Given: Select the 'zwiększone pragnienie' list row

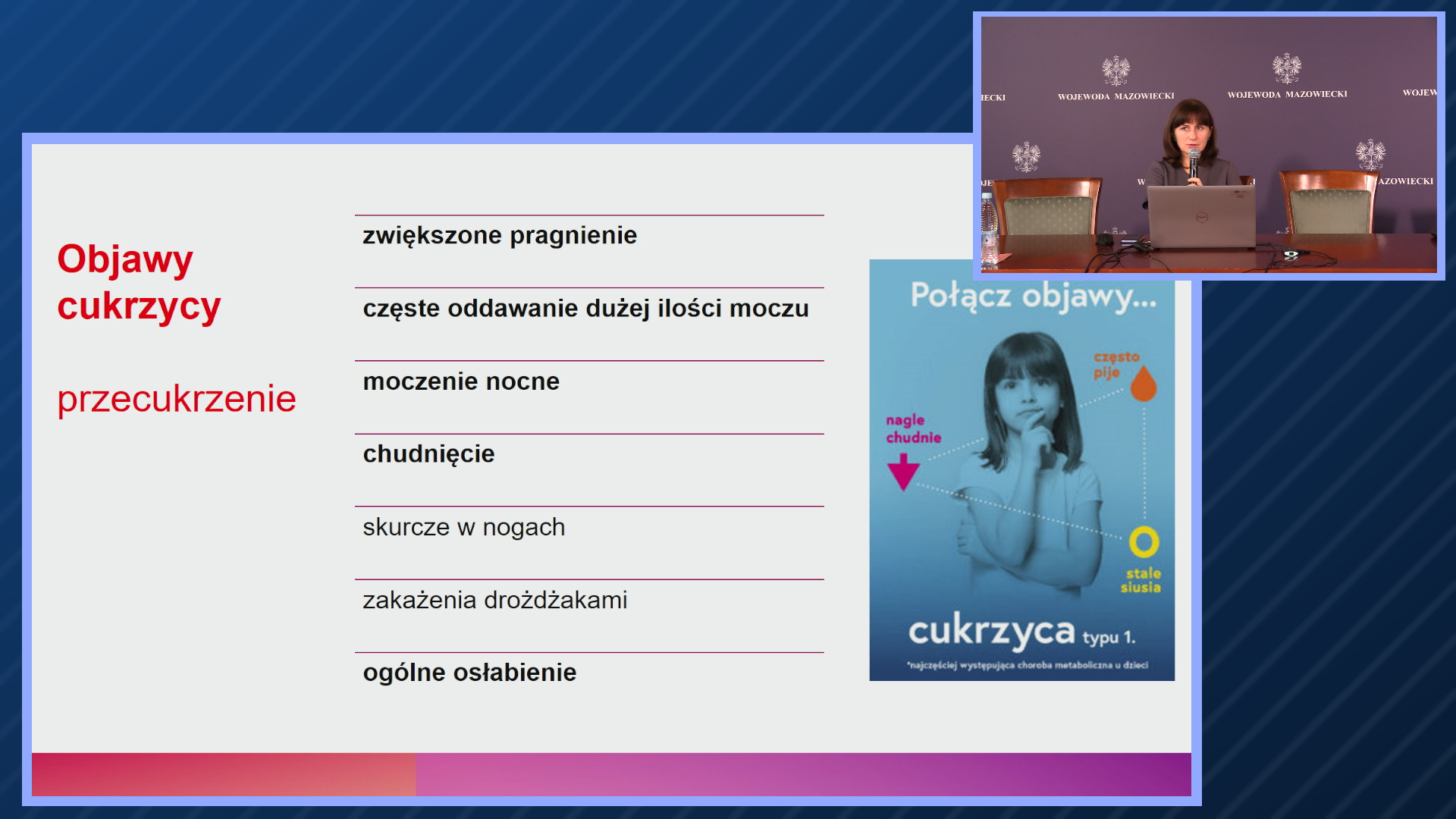Looking at the screenshot, I should tap(500, 236).
